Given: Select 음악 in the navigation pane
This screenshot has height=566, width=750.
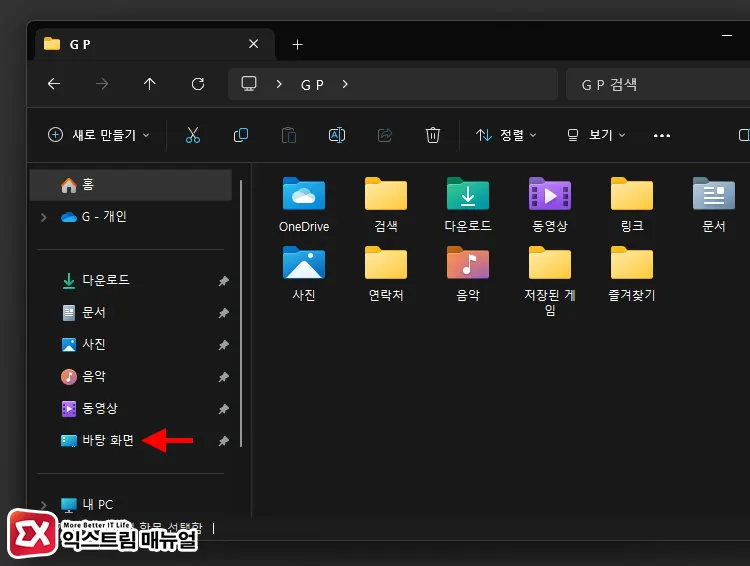Looking at the screenshot, I should [131, 377].
